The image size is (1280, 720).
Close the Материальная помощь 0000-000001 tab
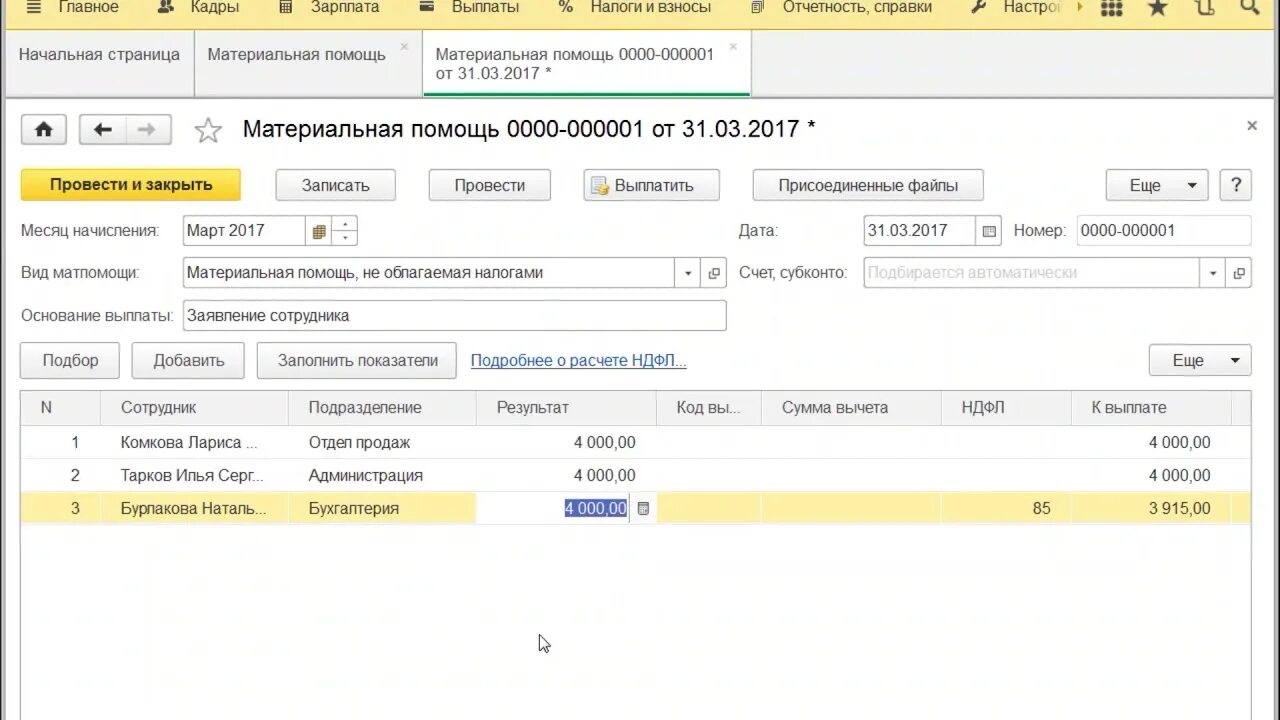tap(733, 46)
